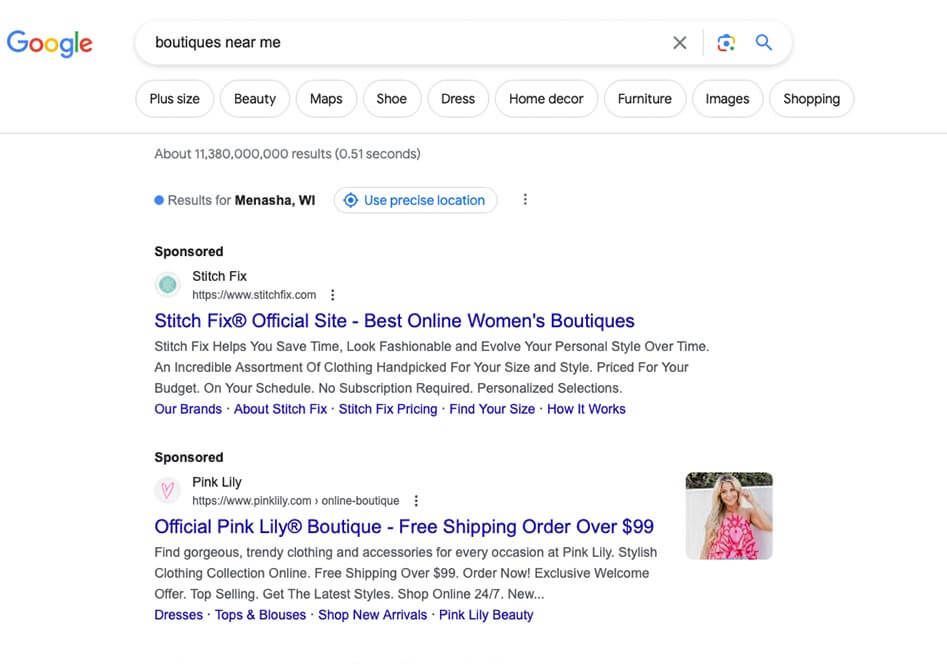Click the Stitch Fix favicon
Image resolution: width=947 pixels, height=664 pixels.
click(168, 285)
